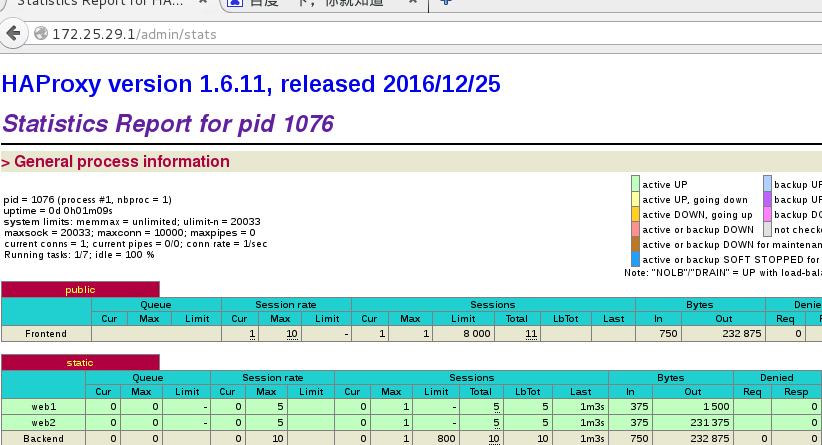Click the NOLB/DRAIN note text
822x445 pixels.
tap(723, 273)
